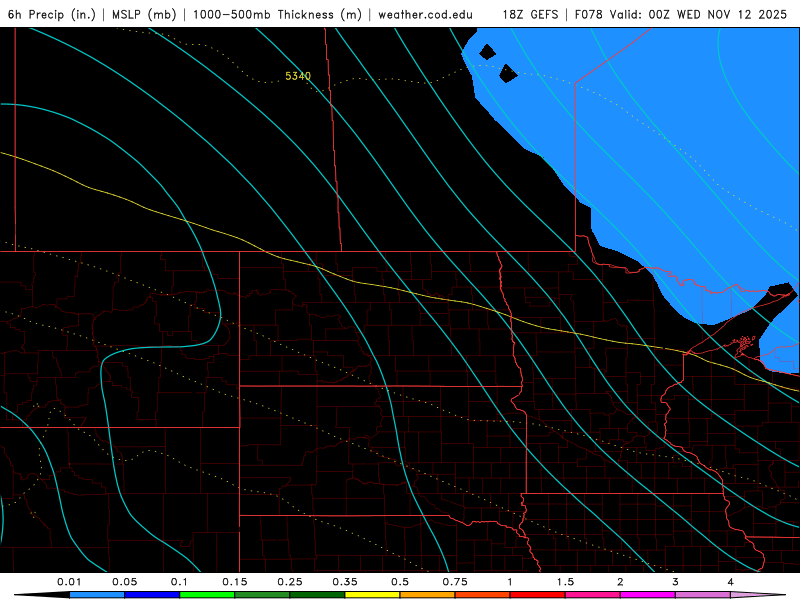
Task: Click the '1.5' colorbar label
Action: point(565,582)
